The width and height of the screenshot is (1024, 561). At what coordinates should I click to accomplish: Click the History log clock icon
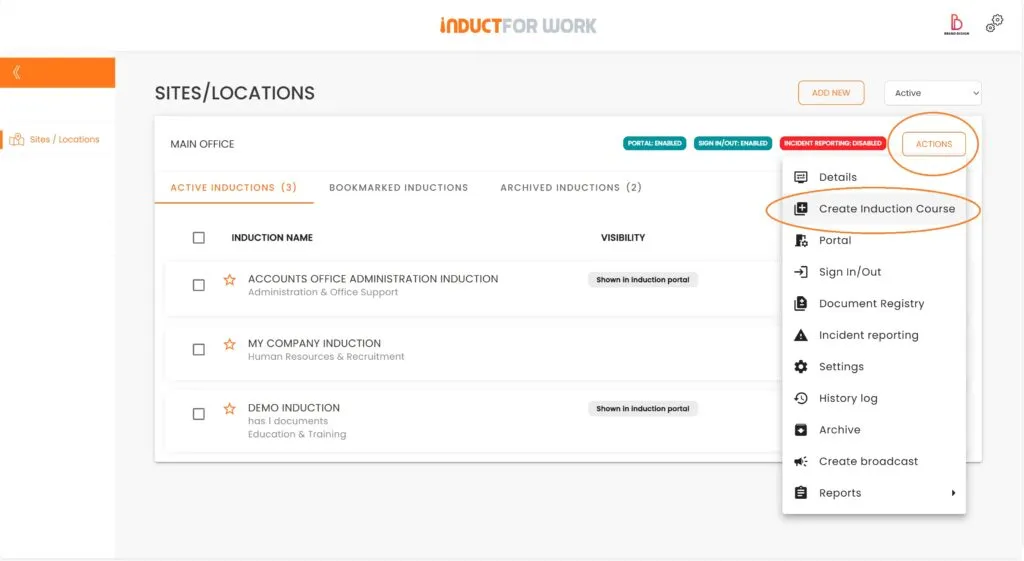click(801, 398)
